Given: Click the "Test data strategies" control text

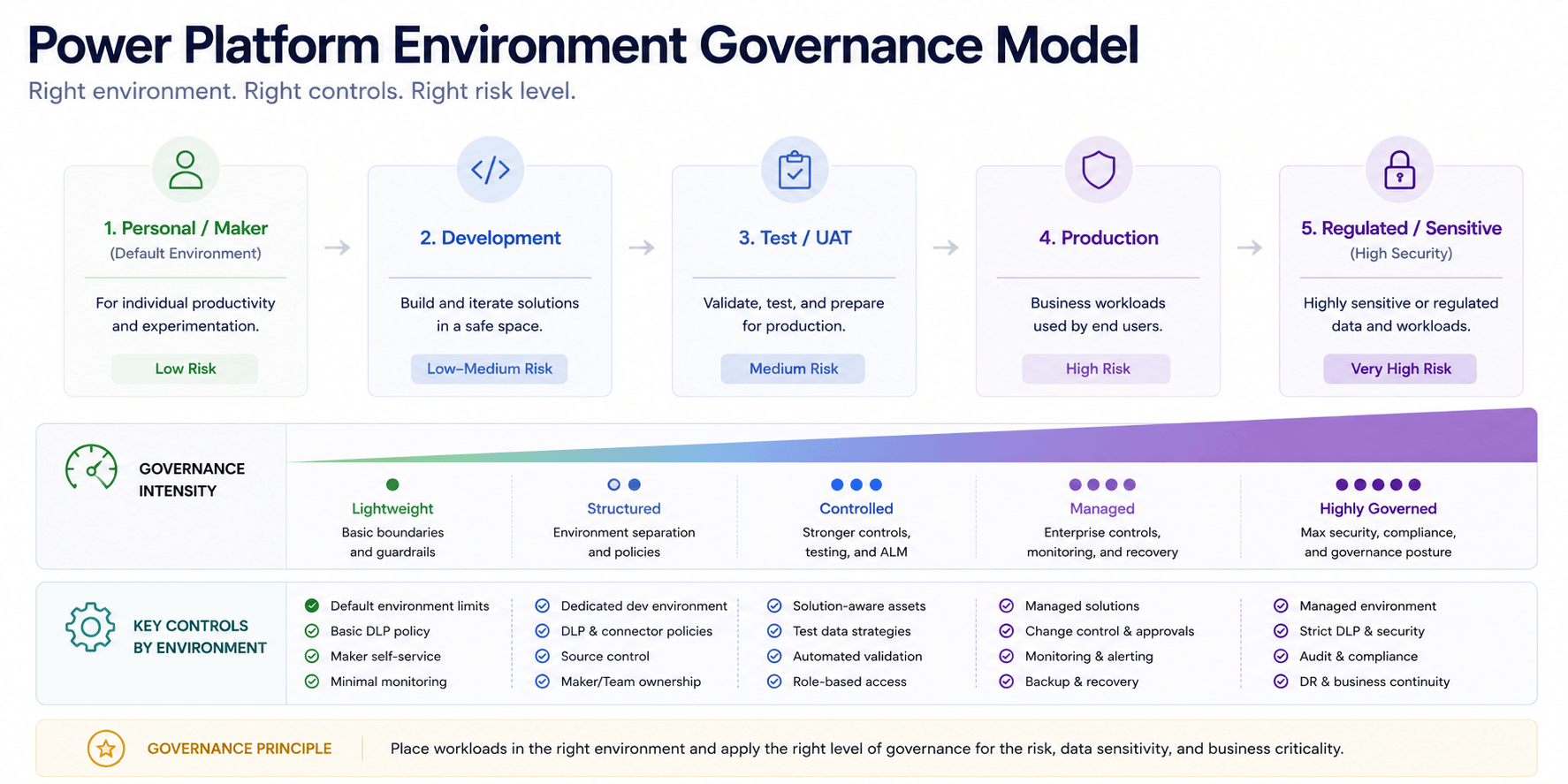Looking at the screenshot, I should click(851, 631).
